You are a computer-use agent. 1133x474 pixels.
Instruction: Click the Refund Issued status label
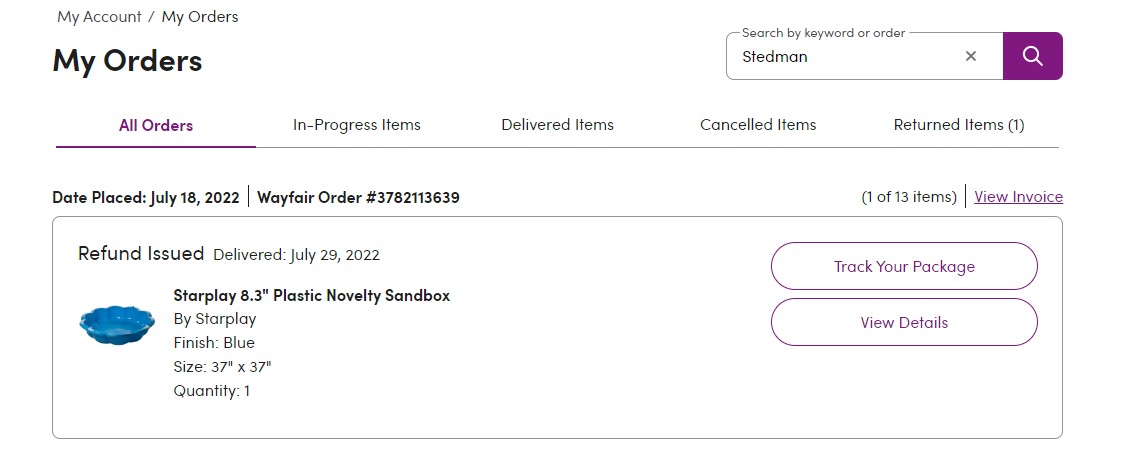point(141,254)
